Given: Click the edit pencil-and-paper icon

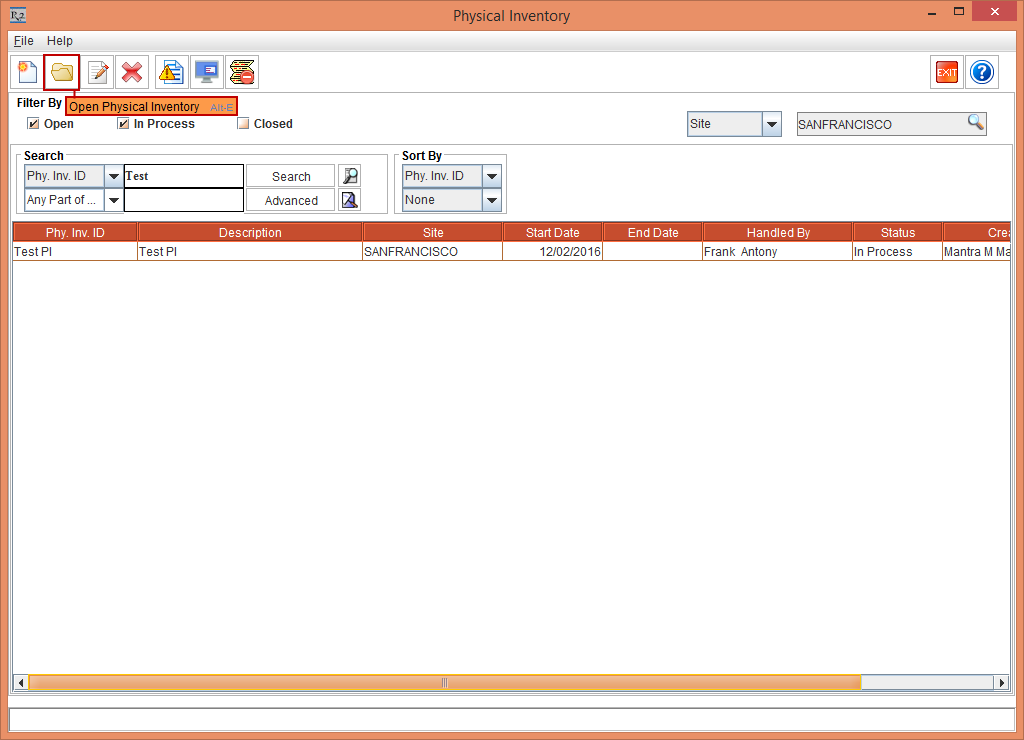Looking at the screenshot, I should tap(98, 72).
